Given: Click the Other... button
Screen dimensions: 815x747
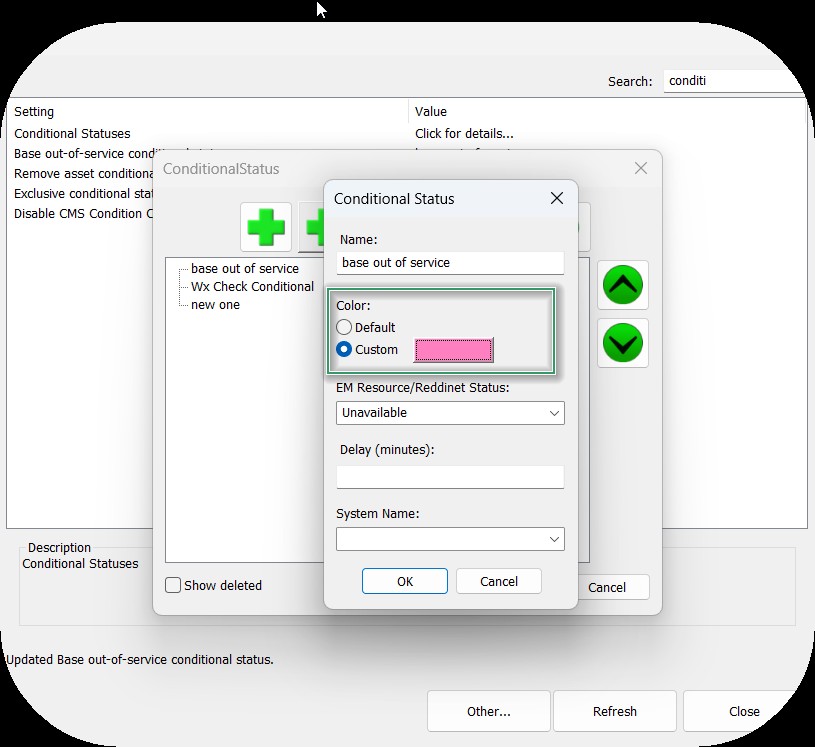Looking at the screenshot, I should (489, 711).
